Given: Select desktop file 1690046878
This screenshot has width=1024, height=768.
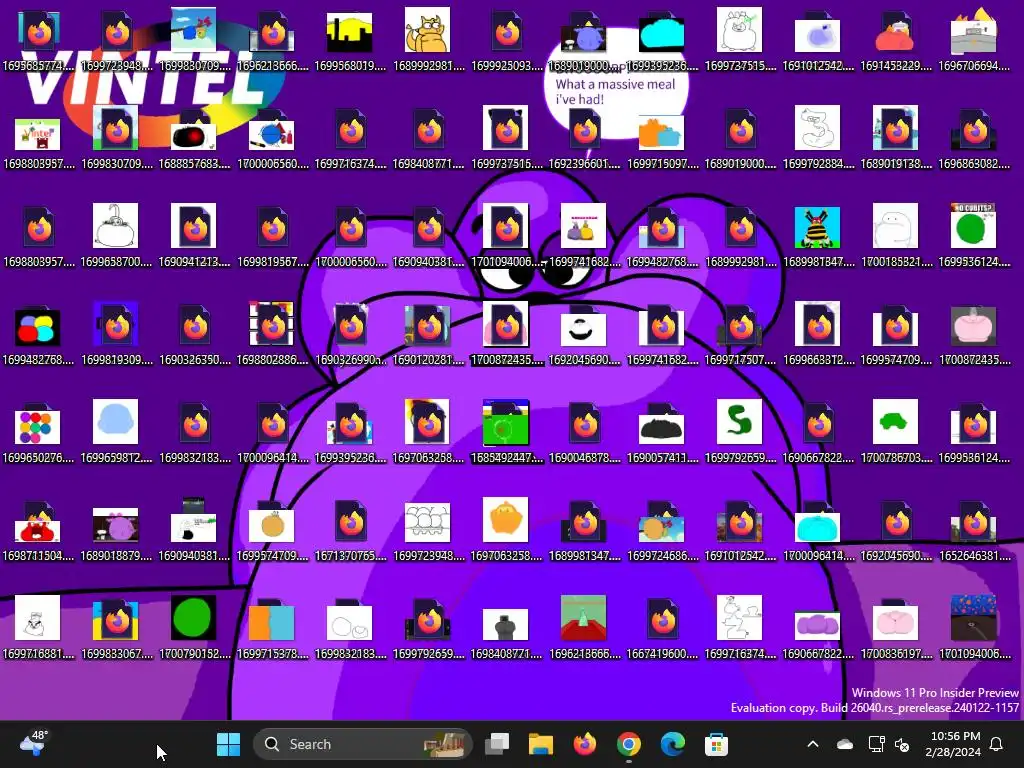Looking at the screenshot, I should point(584,431).
